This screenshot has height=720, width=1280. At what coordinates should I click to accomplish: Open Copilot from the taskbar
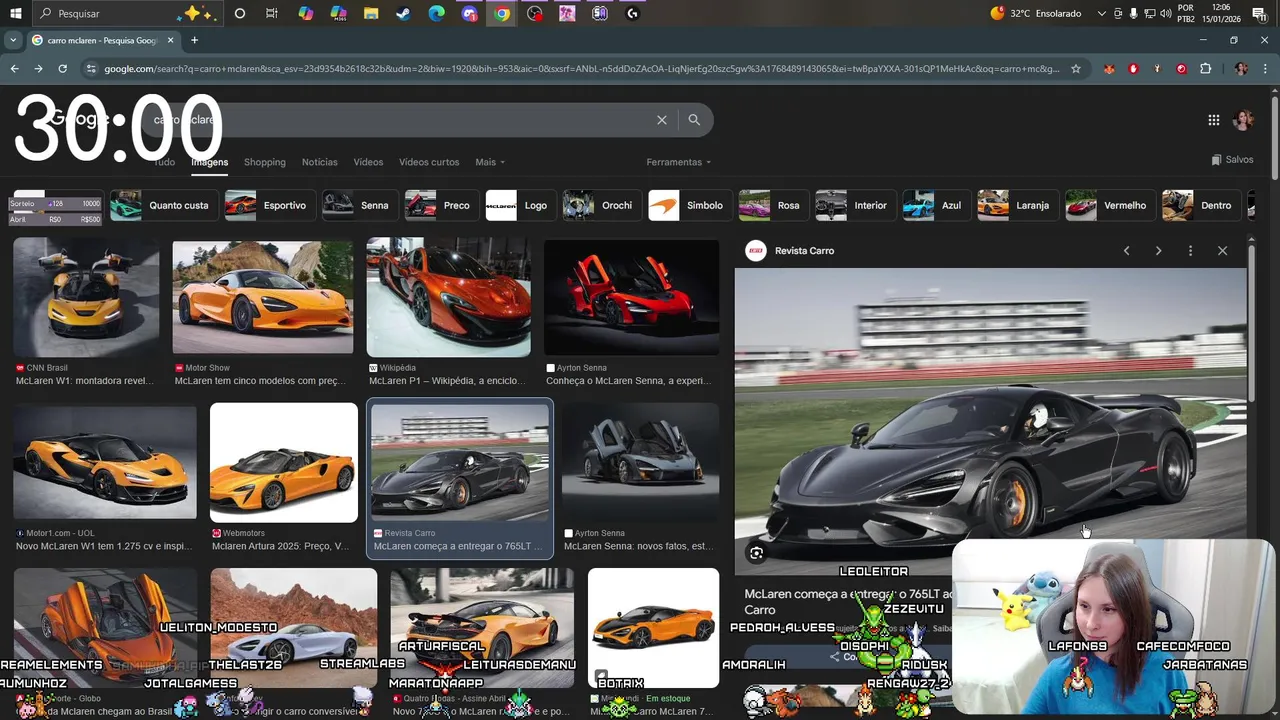pyautogui.click(x=306, y=14)
